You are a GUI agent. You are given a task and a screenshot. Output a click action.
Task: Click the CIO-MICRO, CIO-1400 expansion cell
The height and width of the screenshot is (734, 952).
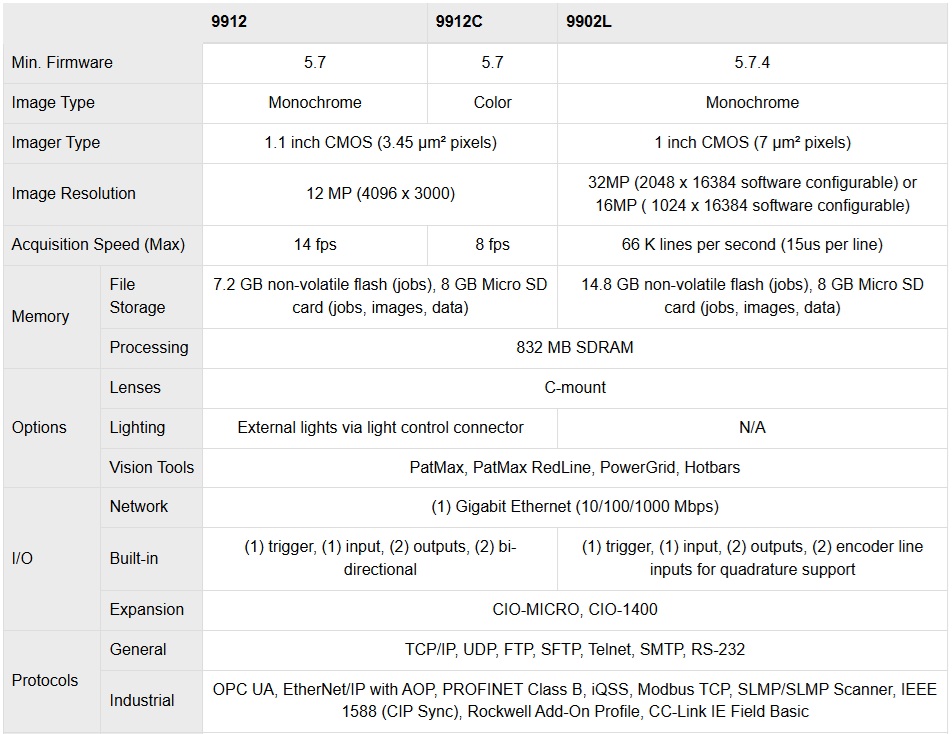pos(575,609)
